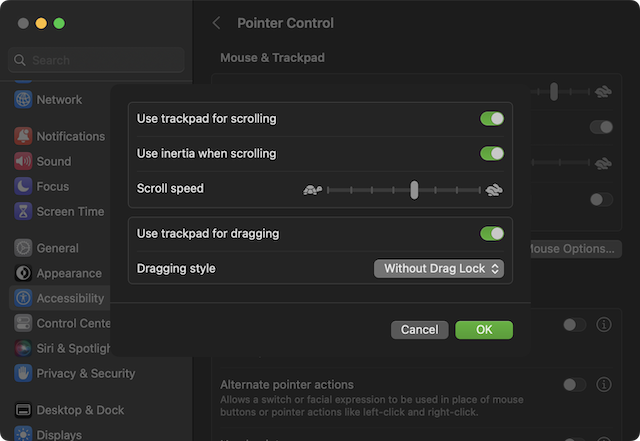Enable Alternate pointer actions switch
The image size is (640, 441).
tap(574, 385)
